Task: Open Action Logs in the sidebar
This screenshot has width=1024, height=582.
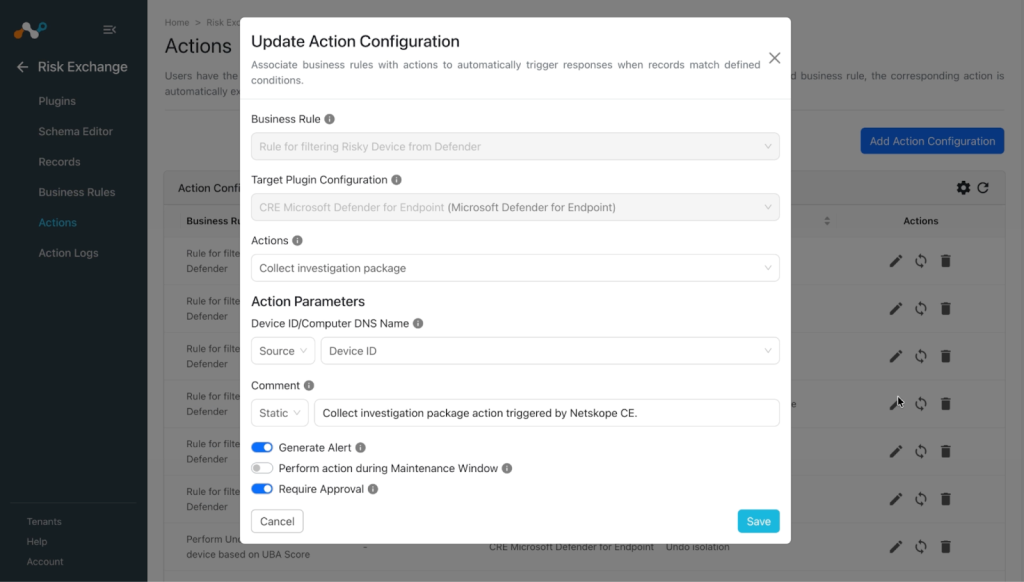Action: click(x=68, y=253)
